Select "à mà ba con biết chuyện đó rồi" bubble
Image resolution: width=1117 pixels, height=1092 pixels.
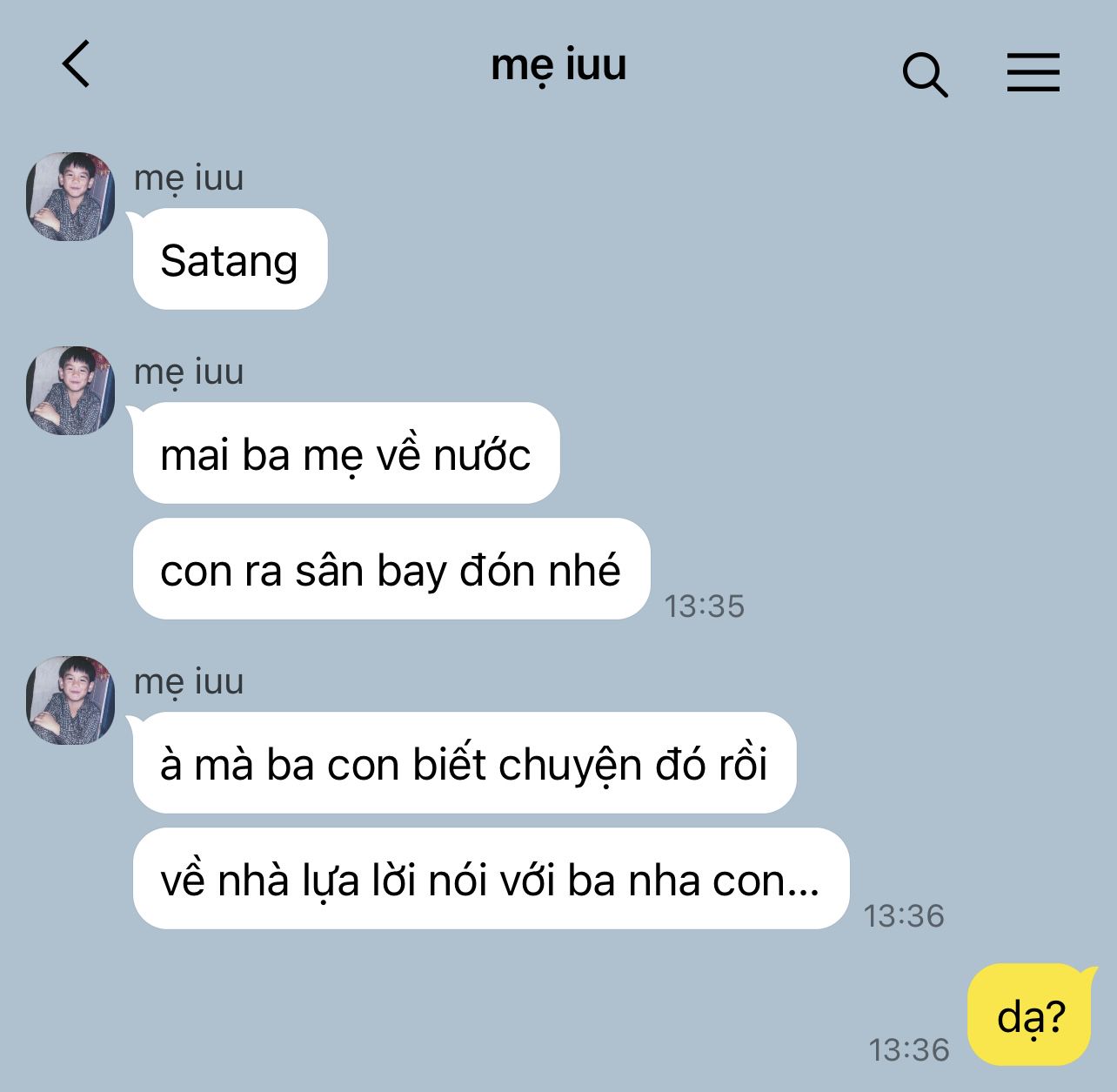[465, 763]
